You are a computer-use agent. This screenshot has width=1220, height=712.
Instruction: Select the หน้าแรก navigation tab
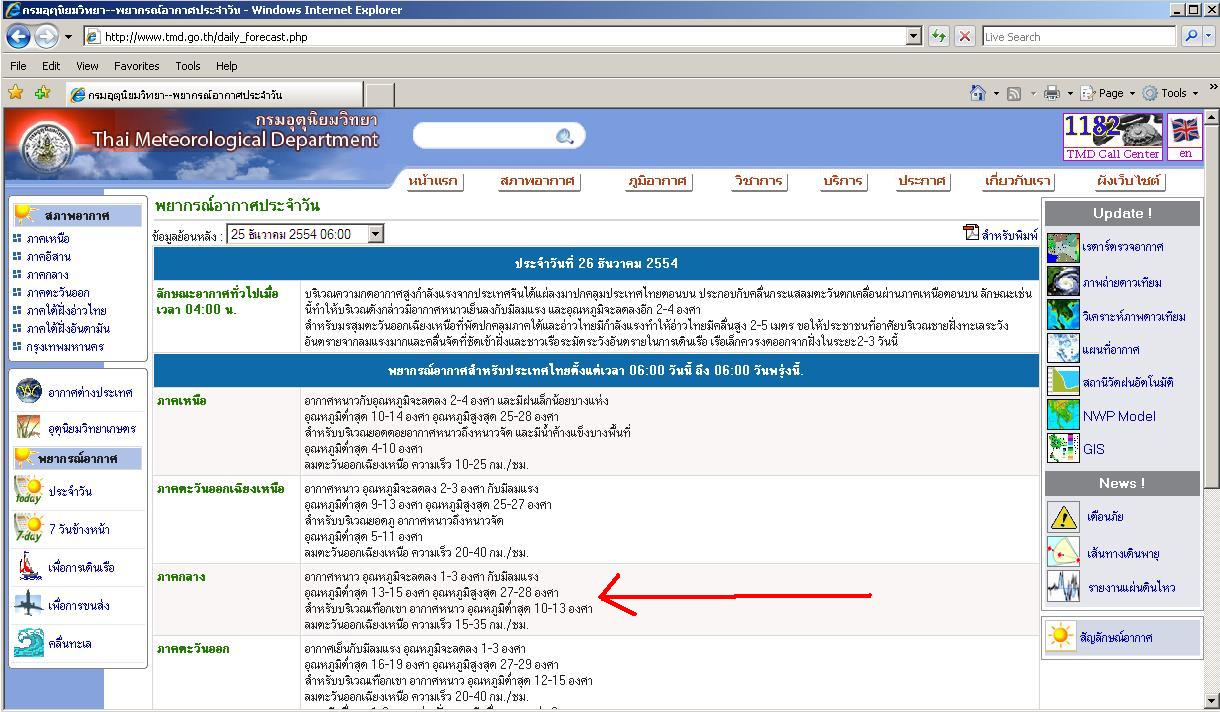433,181
